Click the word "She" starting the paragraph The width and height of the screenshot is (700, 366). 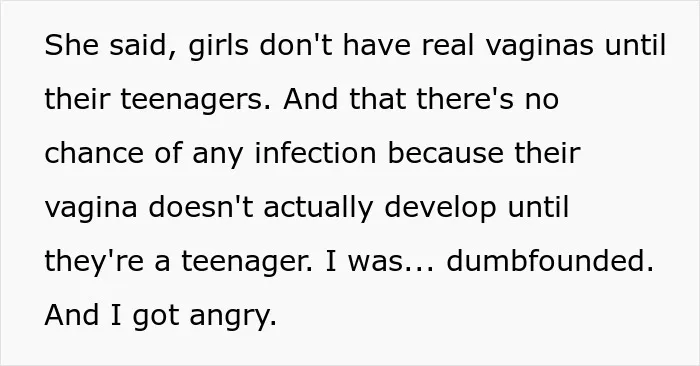71,45
